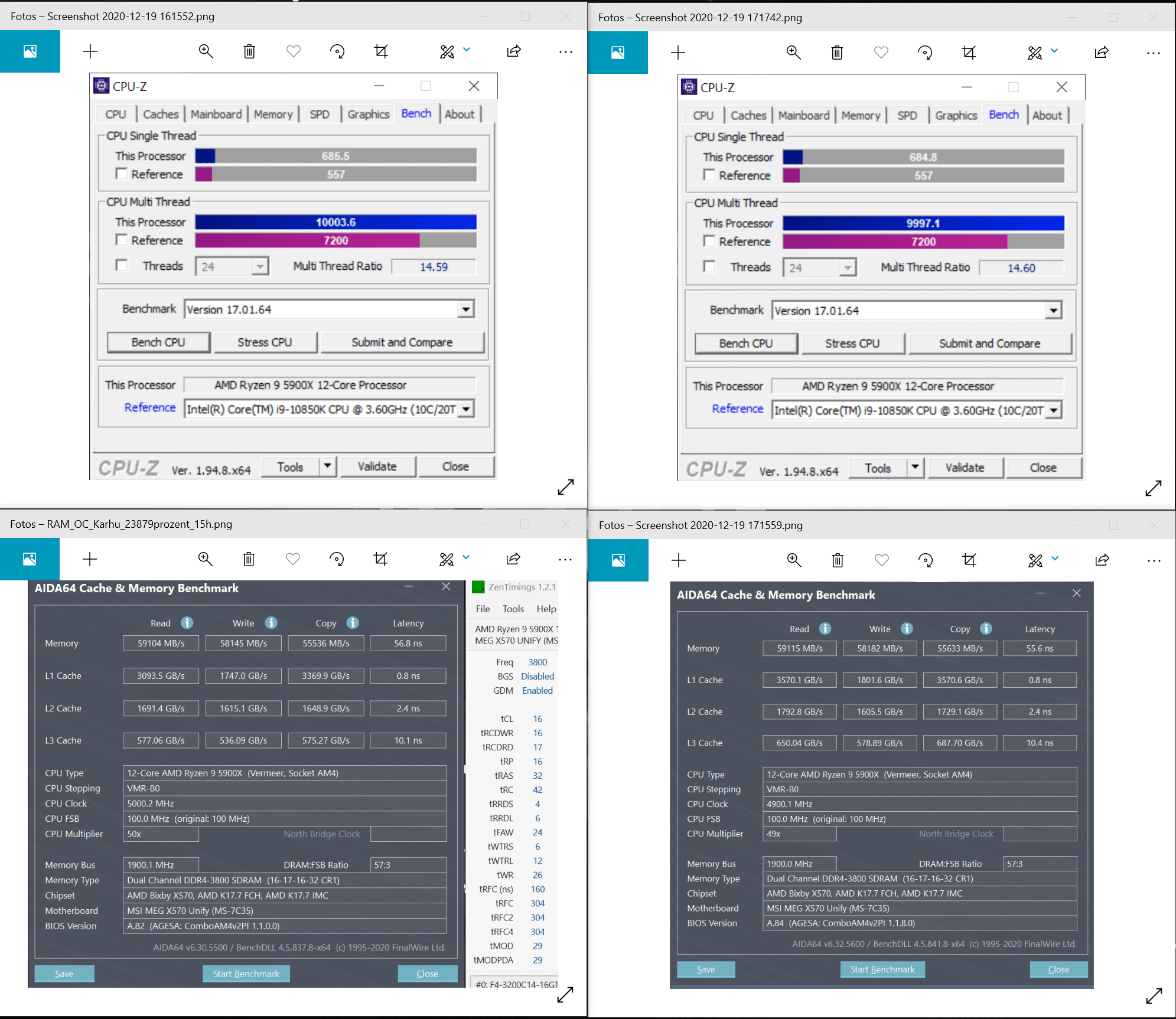The width and height of the screenshot is (1176, 1019).
Task: Switch to Memory tab in left CPU-Z
Action: [273, 114]
